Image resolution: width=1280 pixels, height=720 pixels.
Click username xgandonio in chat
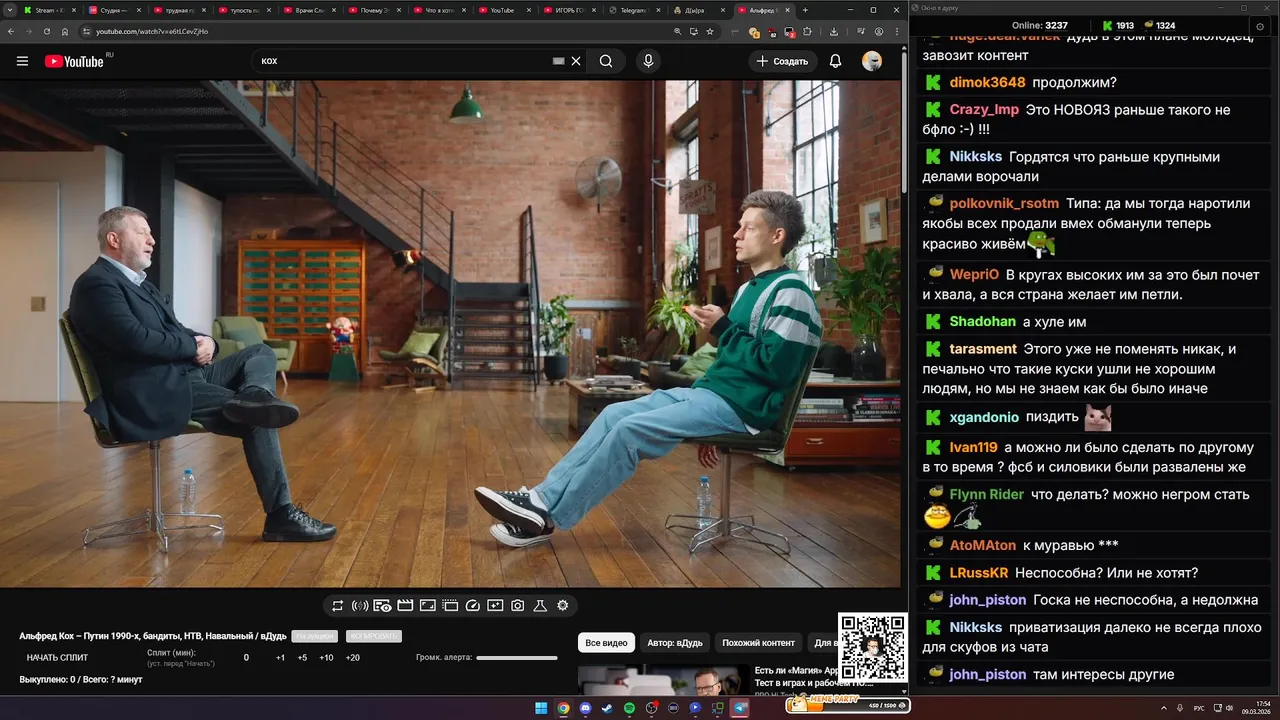984,417
